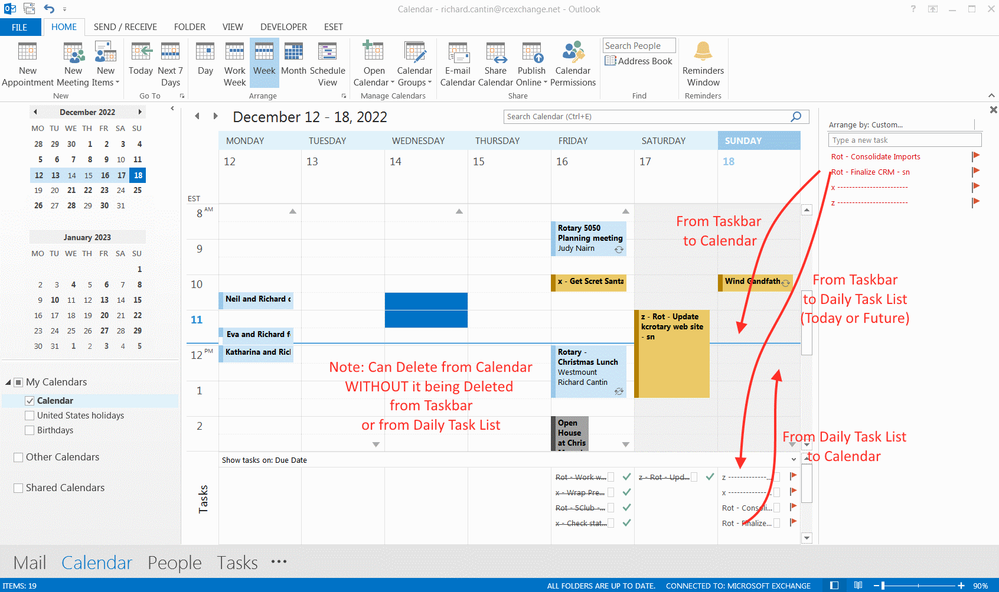Uncheck the Calendar checkbox

30,401
